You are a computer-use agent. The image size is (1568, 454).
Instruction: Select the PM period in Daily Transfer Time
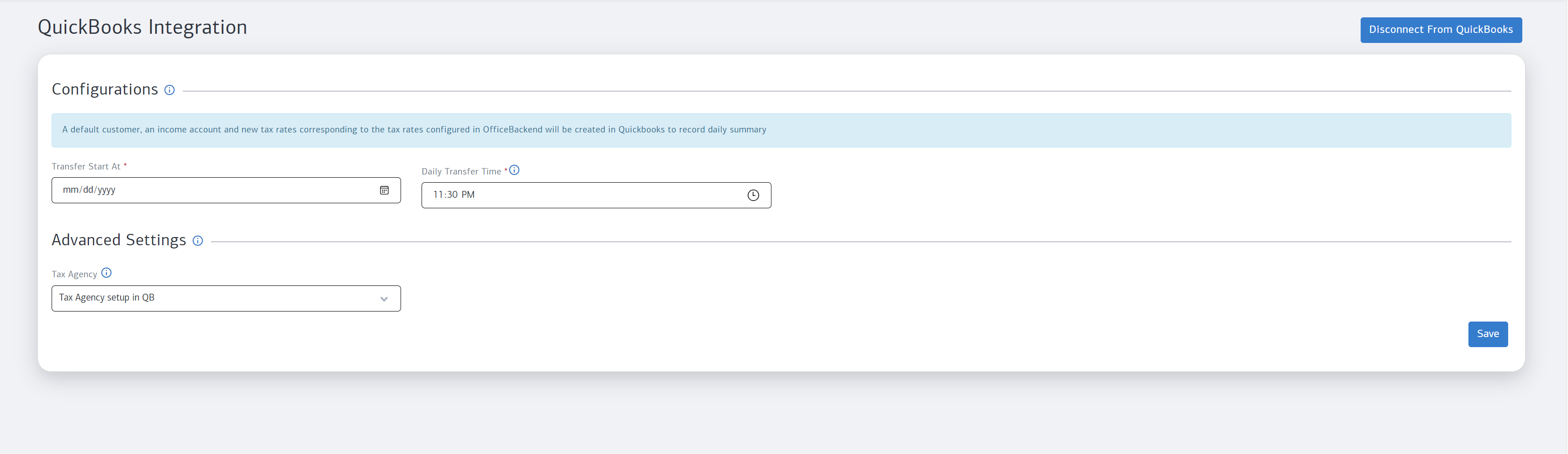[468, 195]
